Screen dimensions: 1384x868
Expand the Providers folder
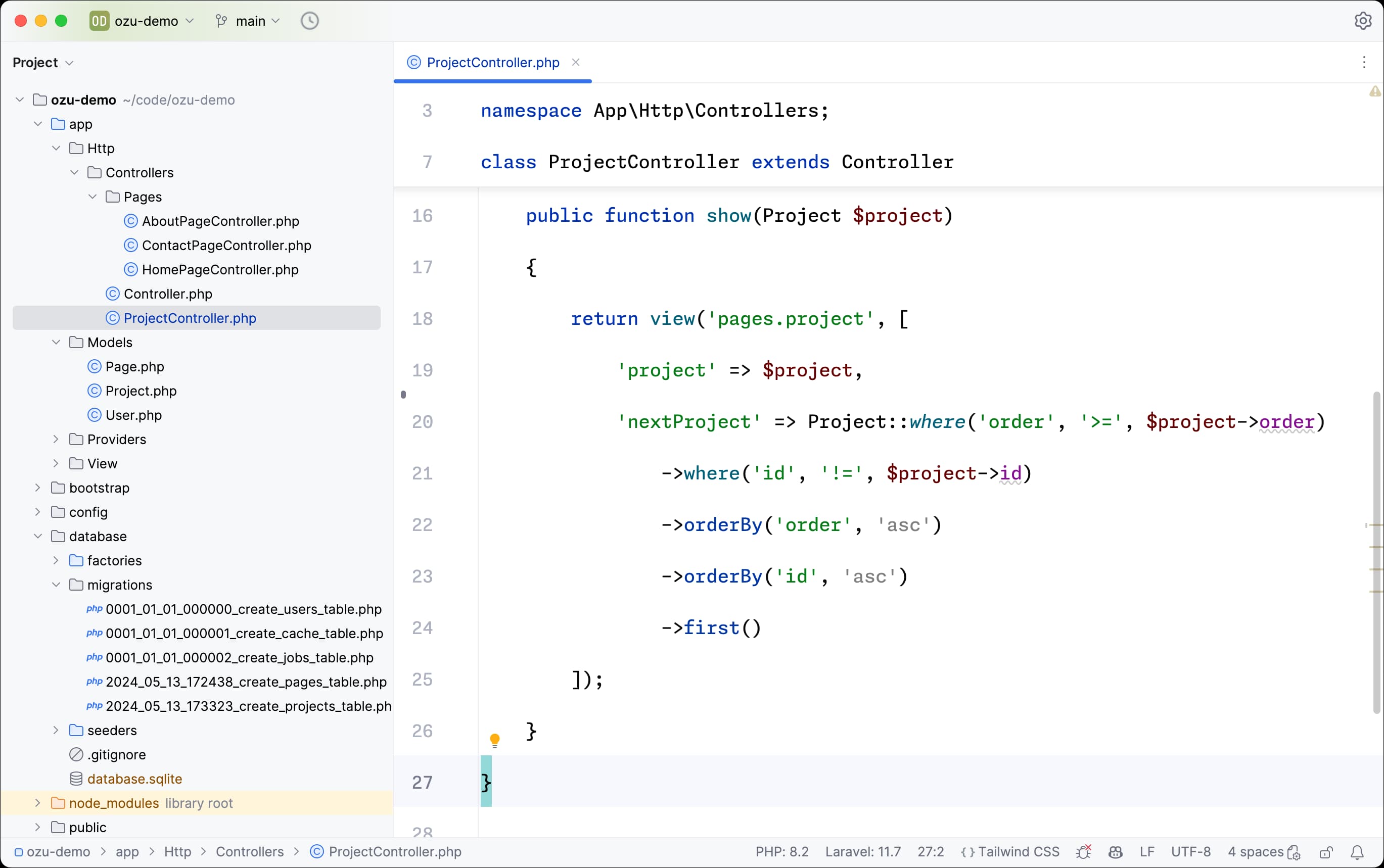point(56,439)
